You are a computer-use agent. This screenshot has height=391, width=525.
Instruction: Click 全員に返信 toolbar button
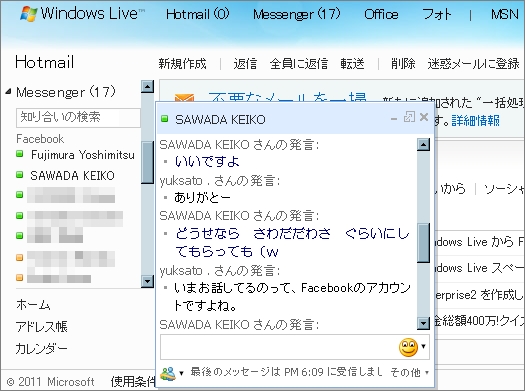[x=299, y=63]
